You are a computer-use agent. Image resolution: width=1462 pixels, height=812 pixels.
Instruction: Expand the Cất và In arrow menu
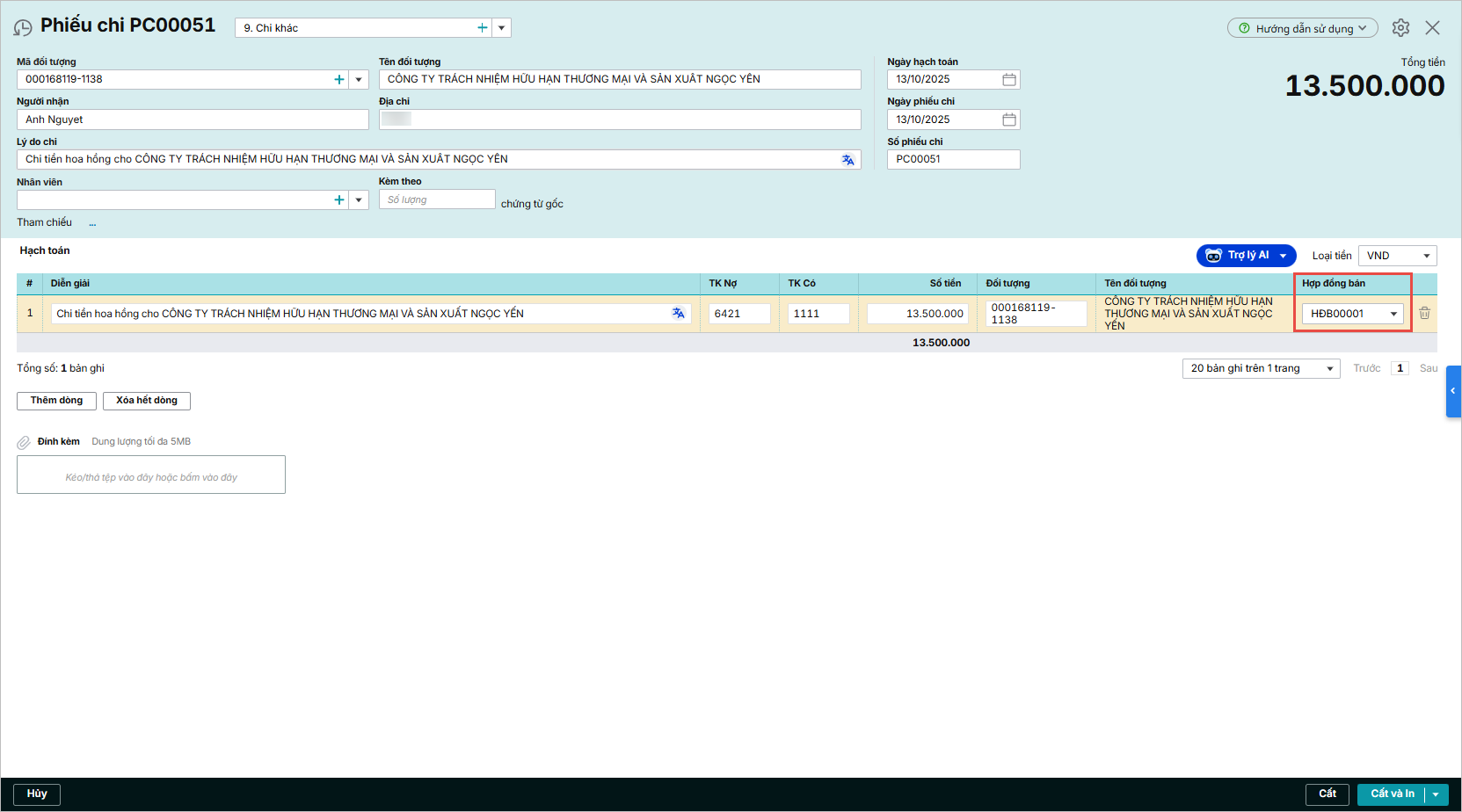click(x=1436, y=794)
